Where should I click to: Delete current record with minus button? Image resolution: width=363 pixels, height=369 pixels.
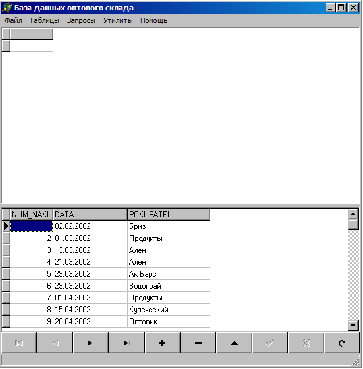tap(198, 343)
